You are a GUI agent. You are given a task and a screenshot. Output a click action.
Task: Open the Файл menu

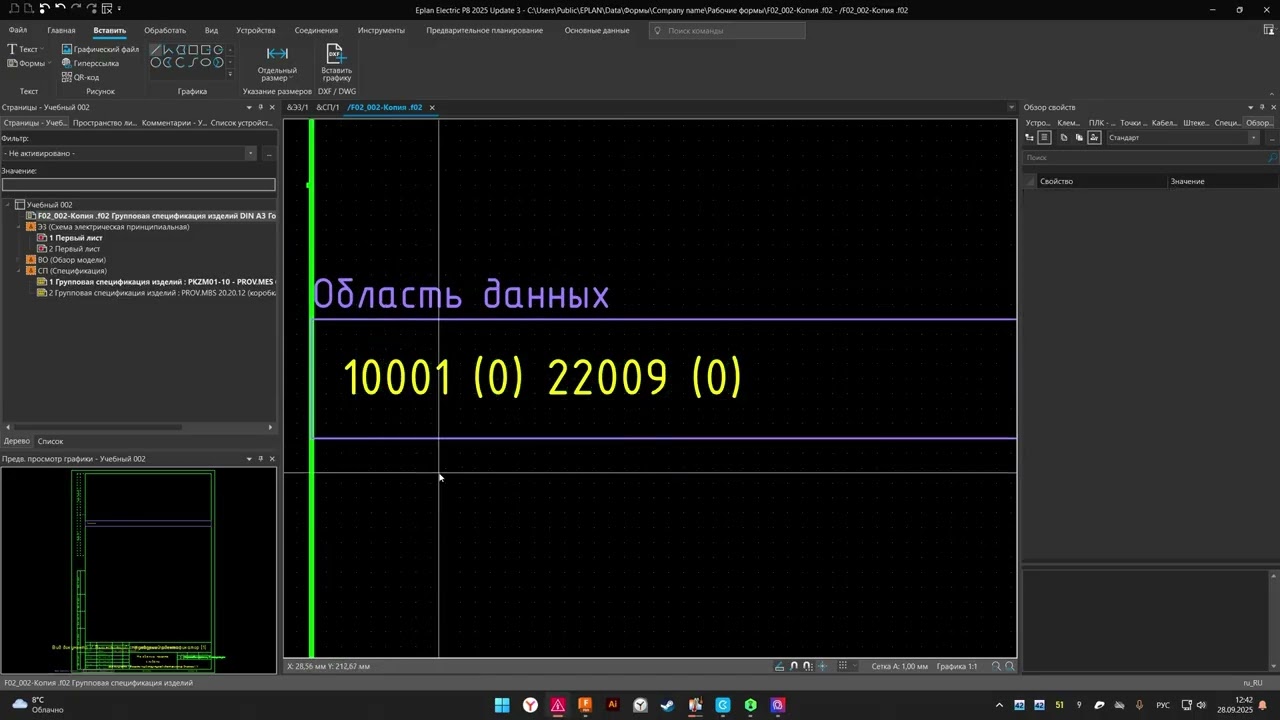click(x=18, y=30)
